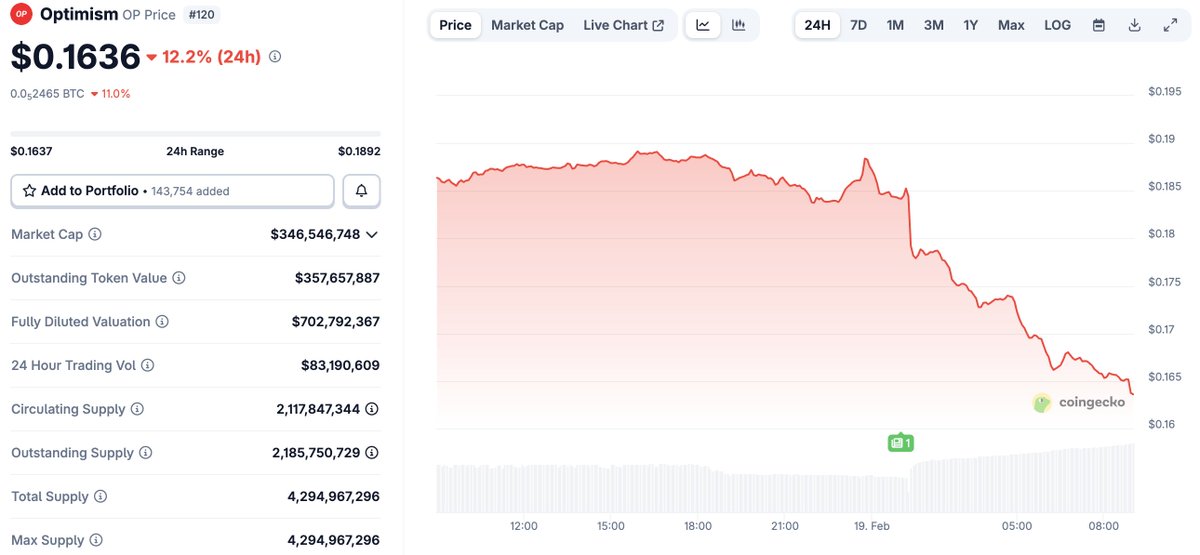Viewport: 1200px width, 555px height.
Task: Click the green event marker on chart
Action: (900, 442)
